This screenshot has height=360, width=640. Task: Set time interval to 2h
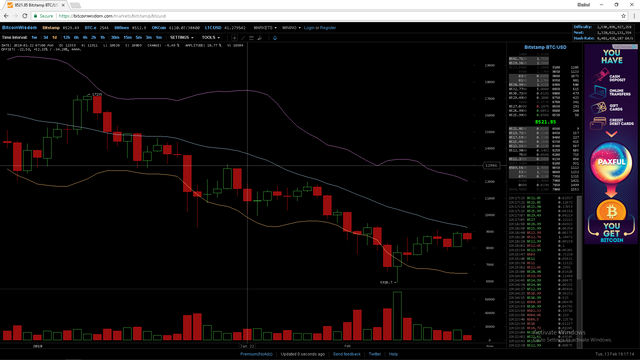point(93,38)
